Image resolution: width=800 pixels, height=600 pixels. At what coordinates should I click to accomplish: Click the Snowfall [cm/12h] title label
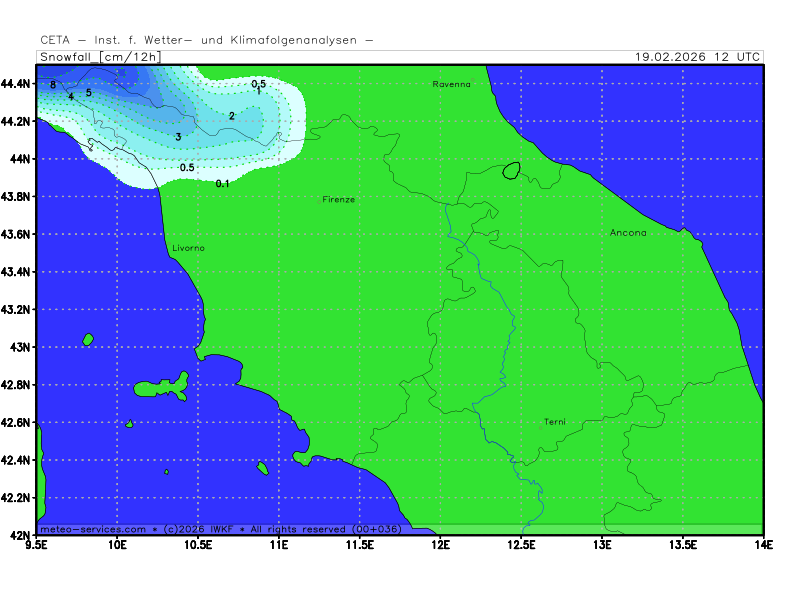(99, 57)
